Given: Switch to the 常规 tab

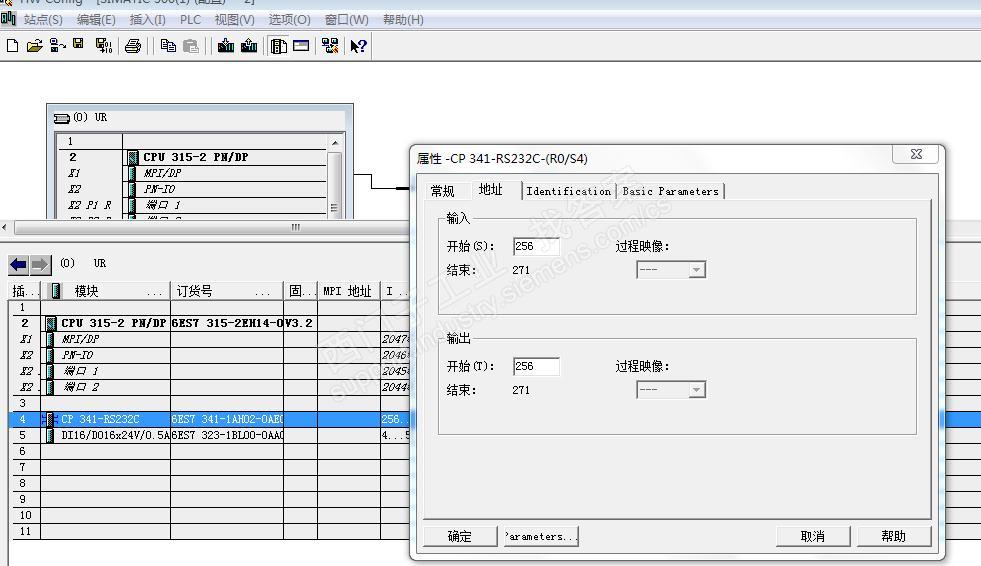Looking at the screenshot, I should pyautogui.click(x=442, y=191).
